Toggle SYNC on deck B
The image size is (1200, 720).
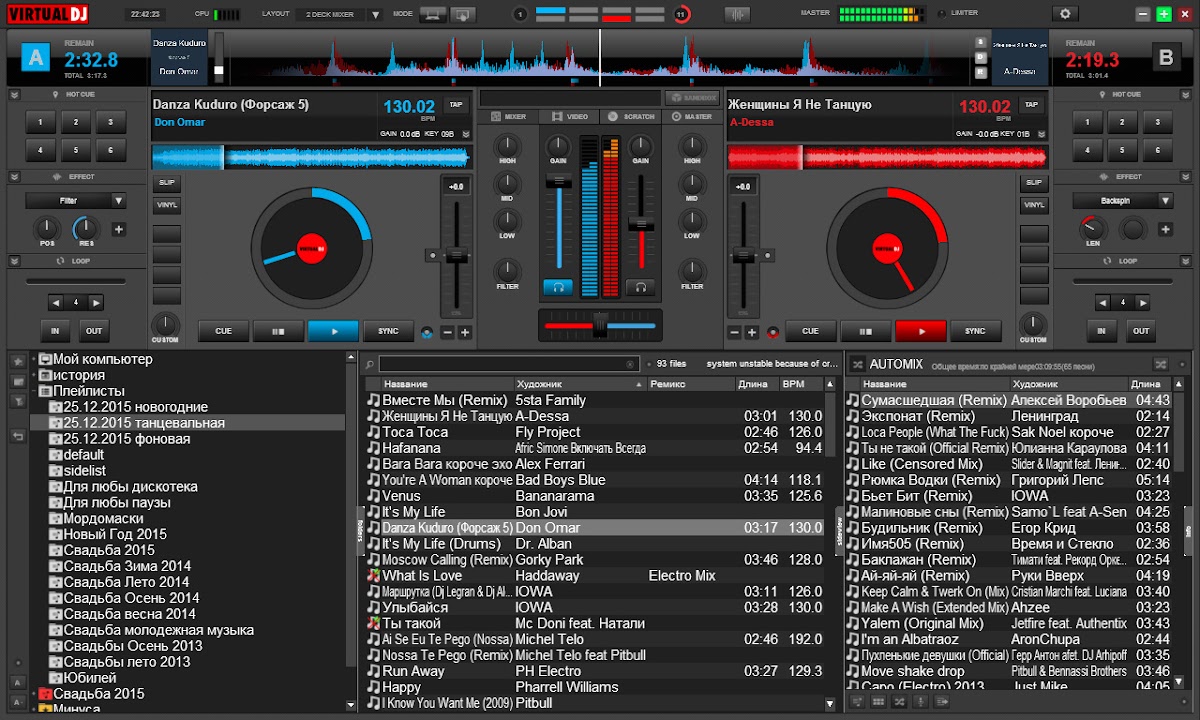coord(975,331)
